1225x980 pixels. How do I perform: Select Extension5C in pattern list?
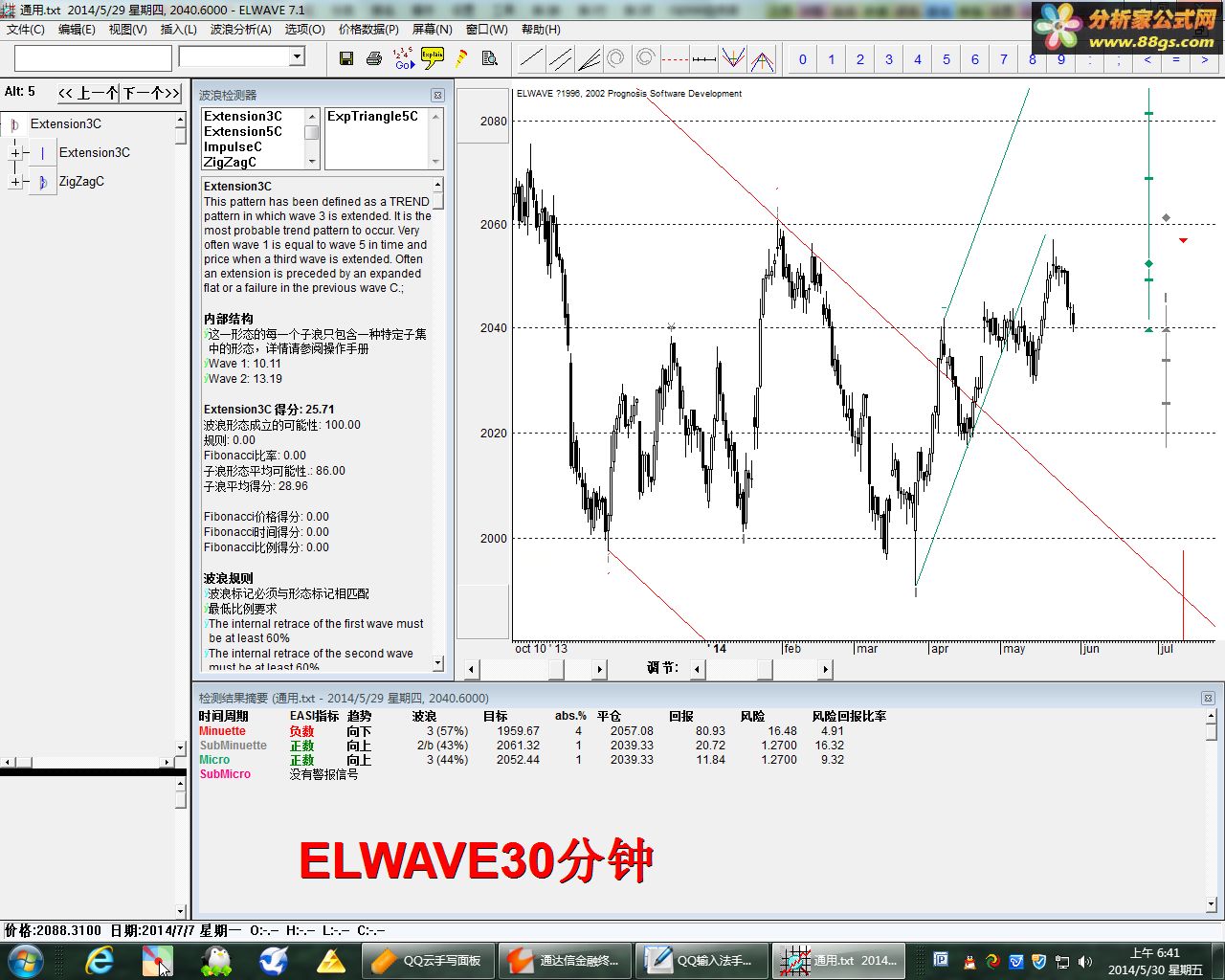pos(243,131)
